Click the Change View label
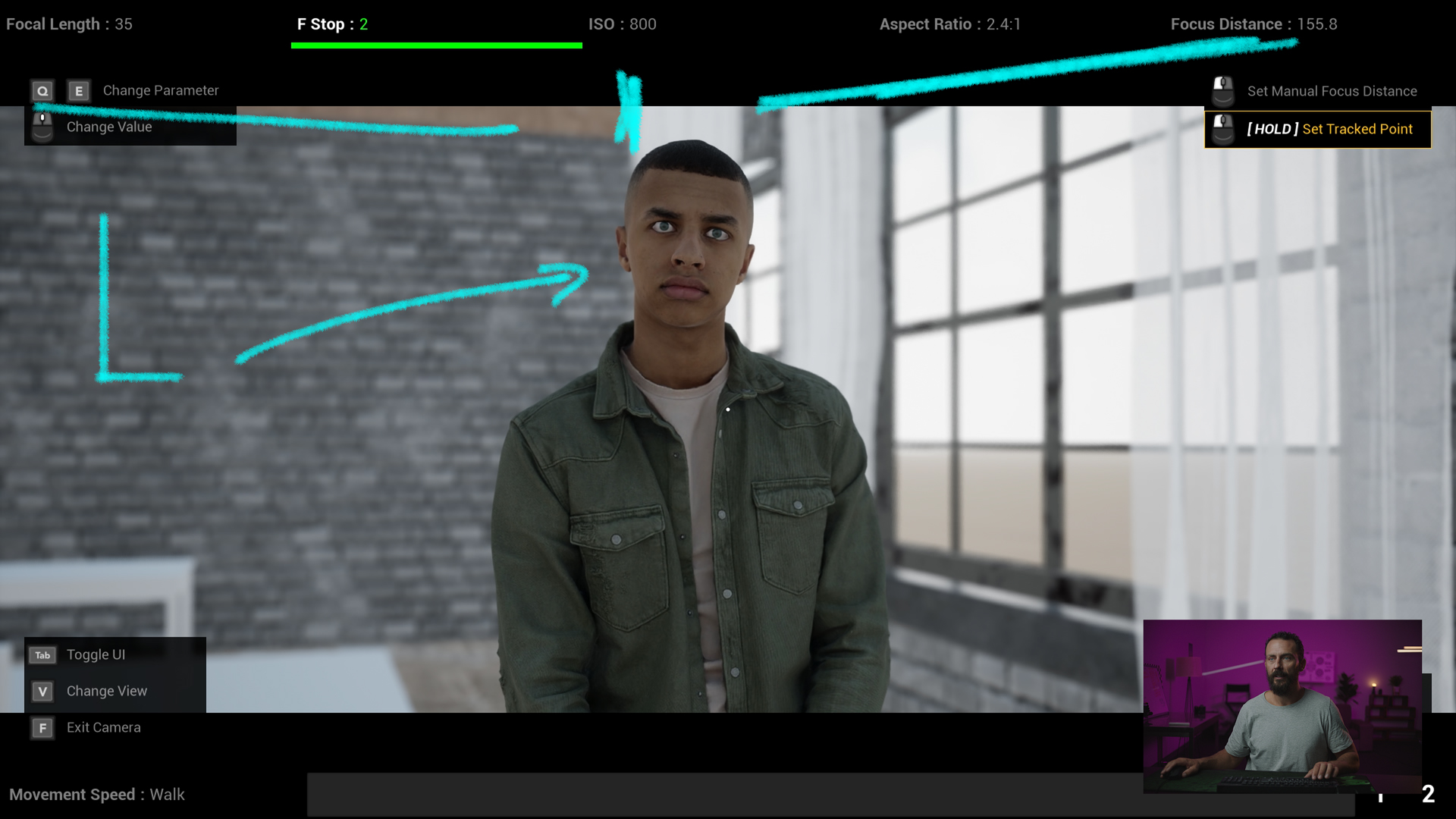Image resolution: width=1456 pixels, height=819 pixels. pos(106,691)
